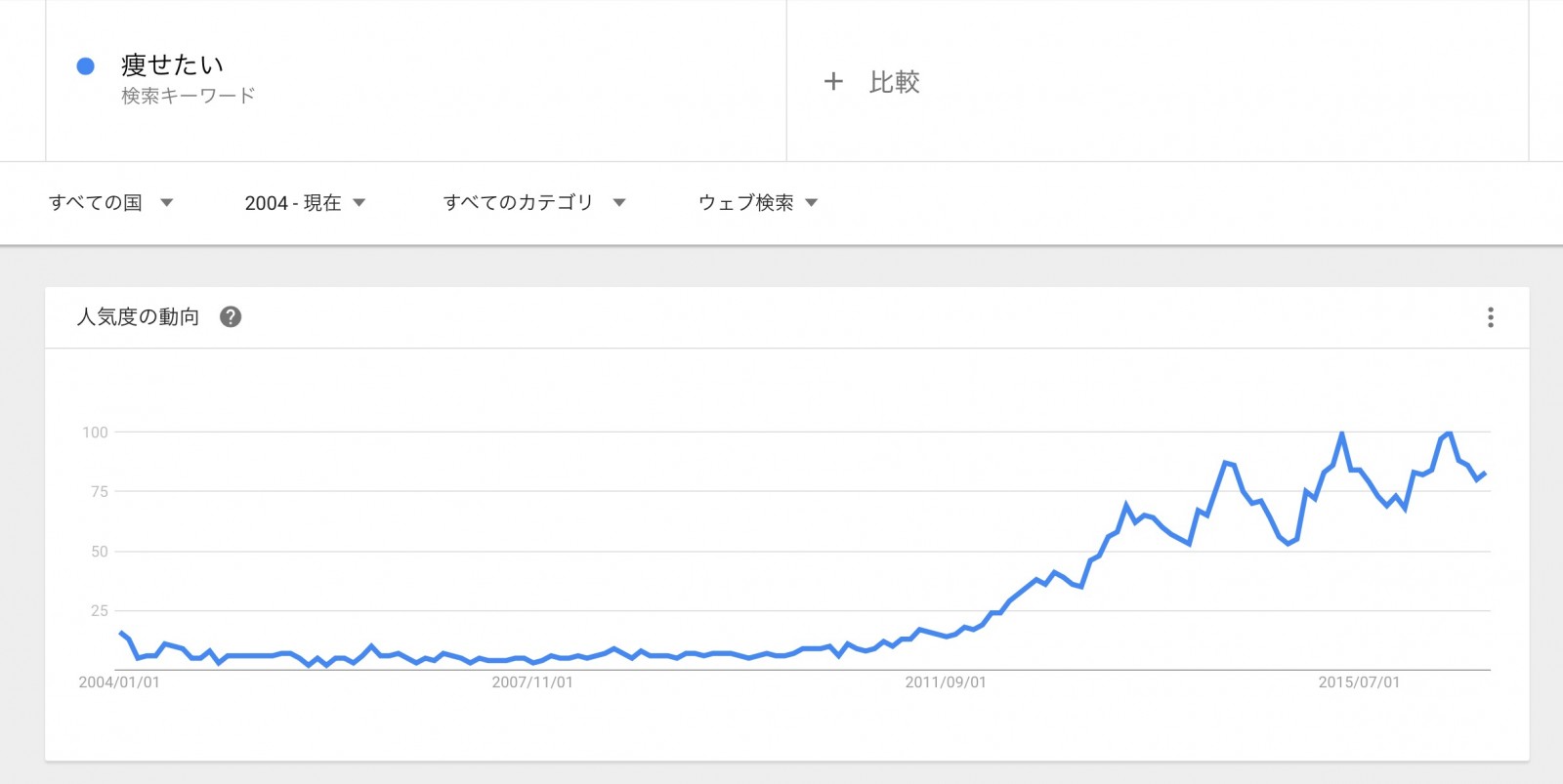
Task: Click the arrow next to ウェブ検索
Action: [811, 203]
